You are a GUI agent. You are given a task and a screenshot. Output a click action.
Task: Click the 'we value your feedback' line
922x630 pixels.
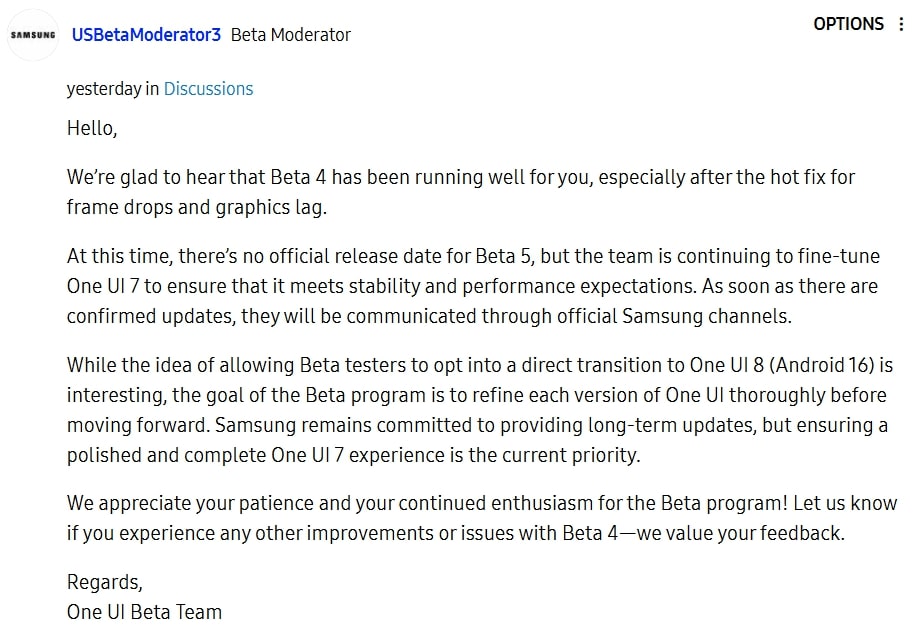(456, 534)
